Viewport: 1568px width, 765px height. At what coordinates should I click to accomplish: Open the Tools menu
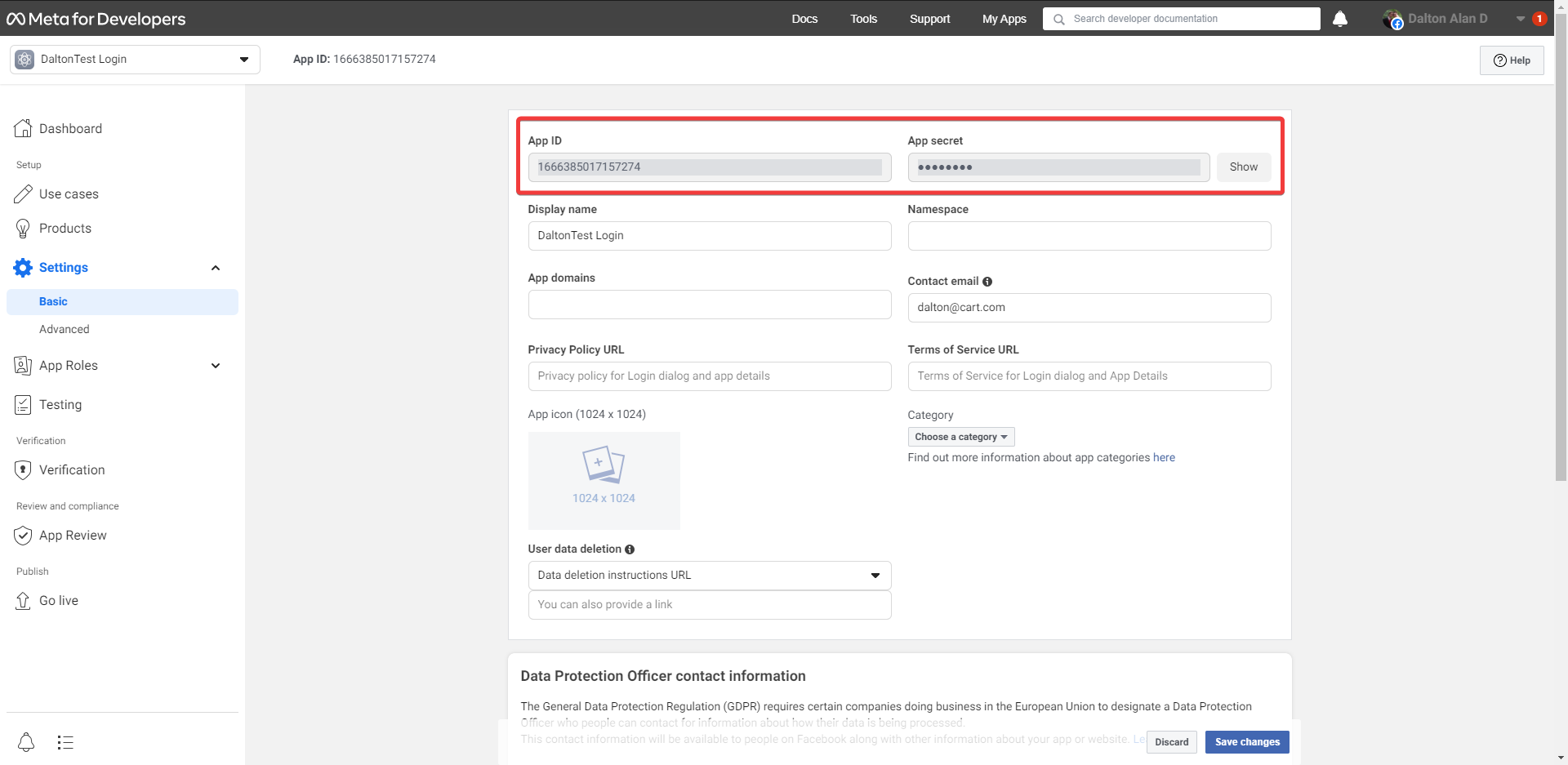(863, 19)
